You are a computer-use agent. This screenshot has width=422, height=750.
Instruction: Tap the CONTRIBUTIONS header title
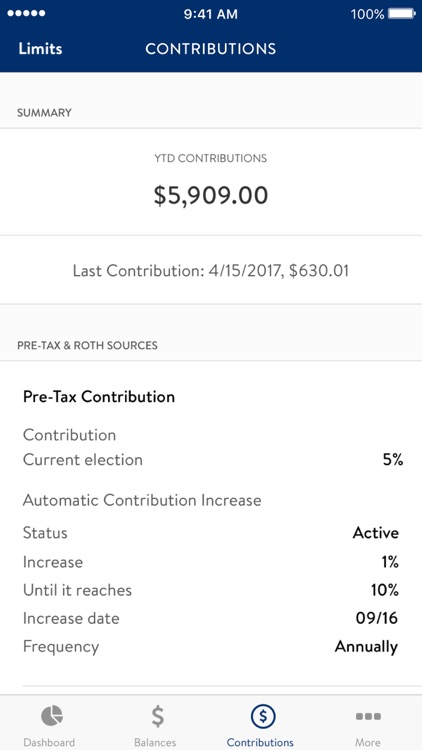(x=211, y=49)
